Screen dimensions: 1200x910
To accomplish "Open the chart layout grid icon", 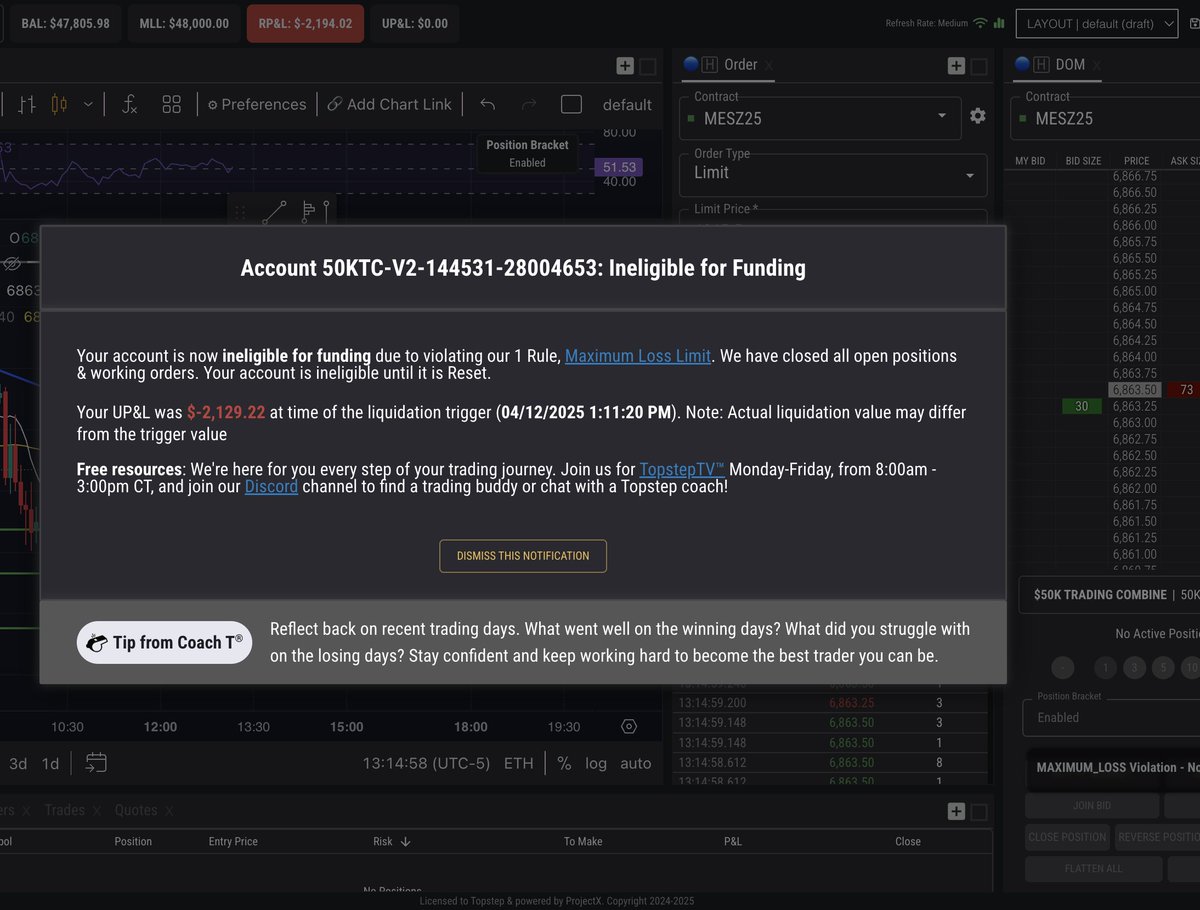I will coord(172,104).
